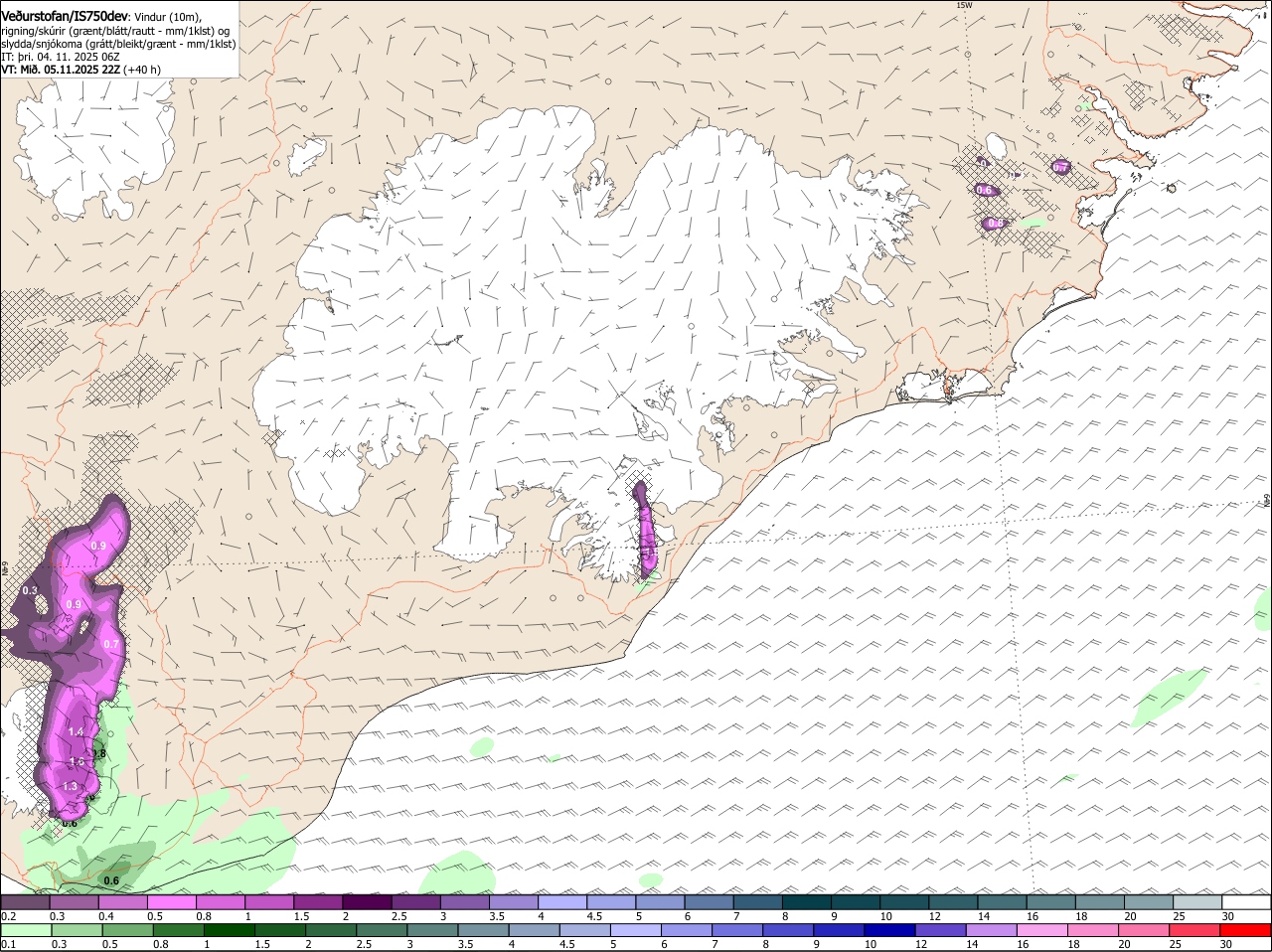
Task: Click the black 0.8 label beside the 1.4 snow value
Action: 98,753
